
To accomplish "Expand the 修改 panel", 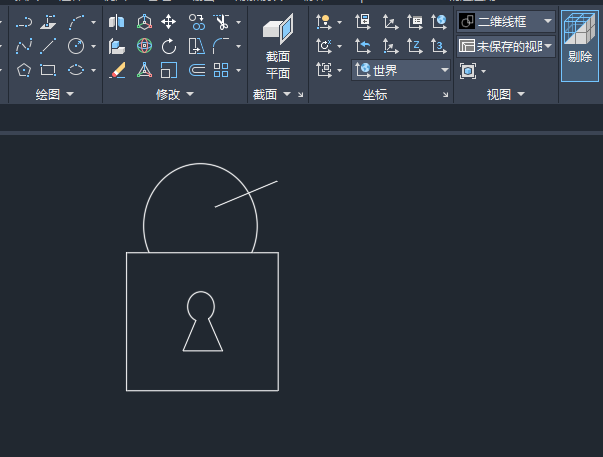I will [175, 94].
